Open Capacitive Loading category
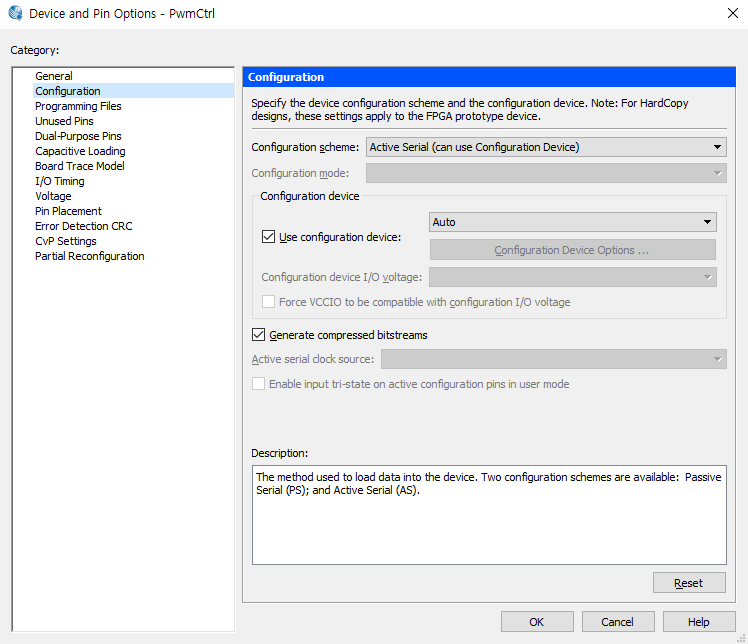 pos(80,151)
